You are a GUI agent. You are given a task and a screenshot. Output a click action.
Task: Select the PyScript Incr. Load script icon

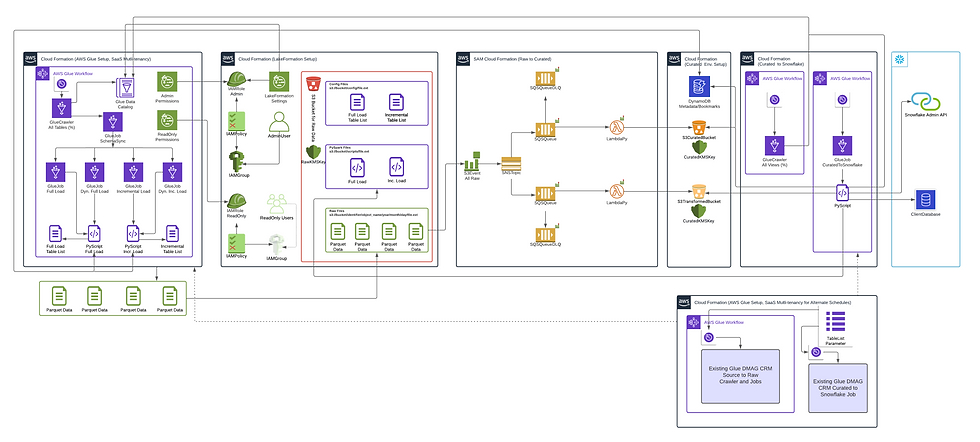132,234
